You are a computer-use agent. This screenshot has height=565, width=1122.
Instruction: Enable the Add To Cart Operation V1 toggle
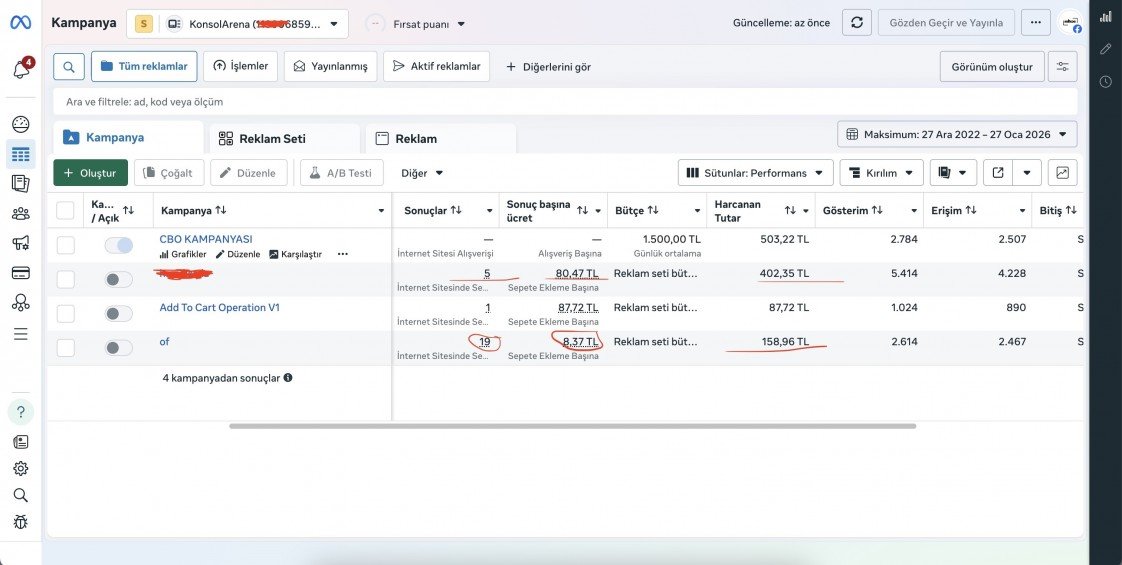(x=119, y=314)
